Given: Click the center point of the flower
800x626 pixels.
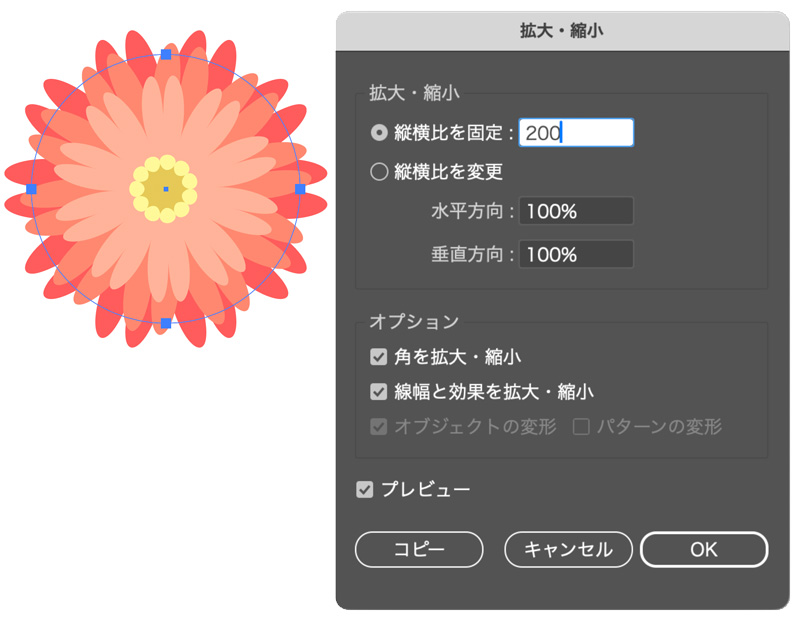Looking at the screenshot, I should point(166,189).
